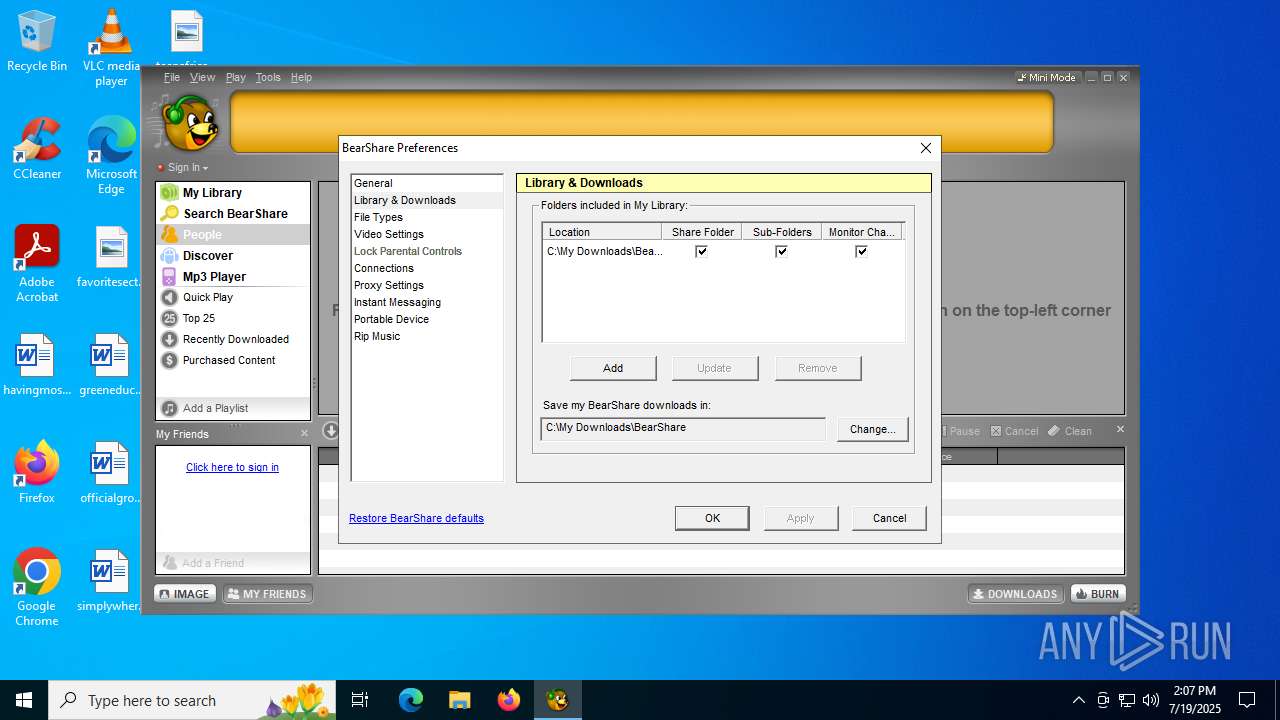Open the Play menu
The image size is (1280, 720).
[236, 77]
